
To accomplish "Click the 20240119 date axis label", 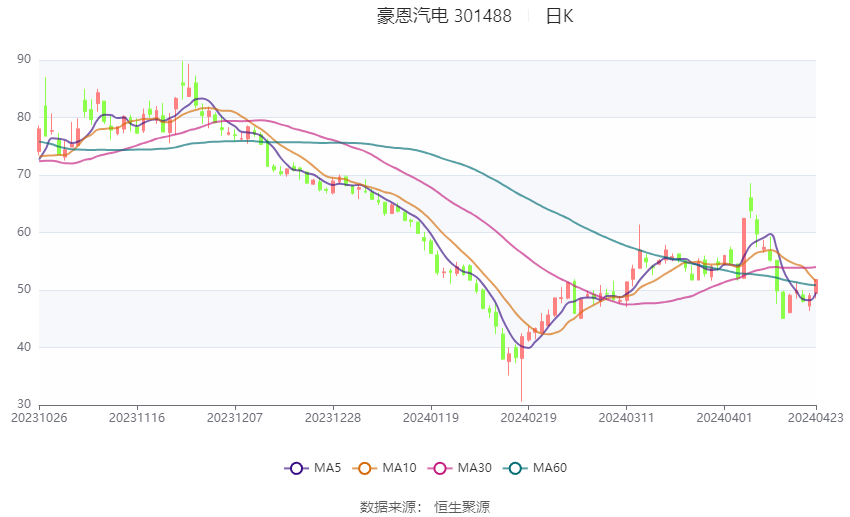I will tap(431, 416).
